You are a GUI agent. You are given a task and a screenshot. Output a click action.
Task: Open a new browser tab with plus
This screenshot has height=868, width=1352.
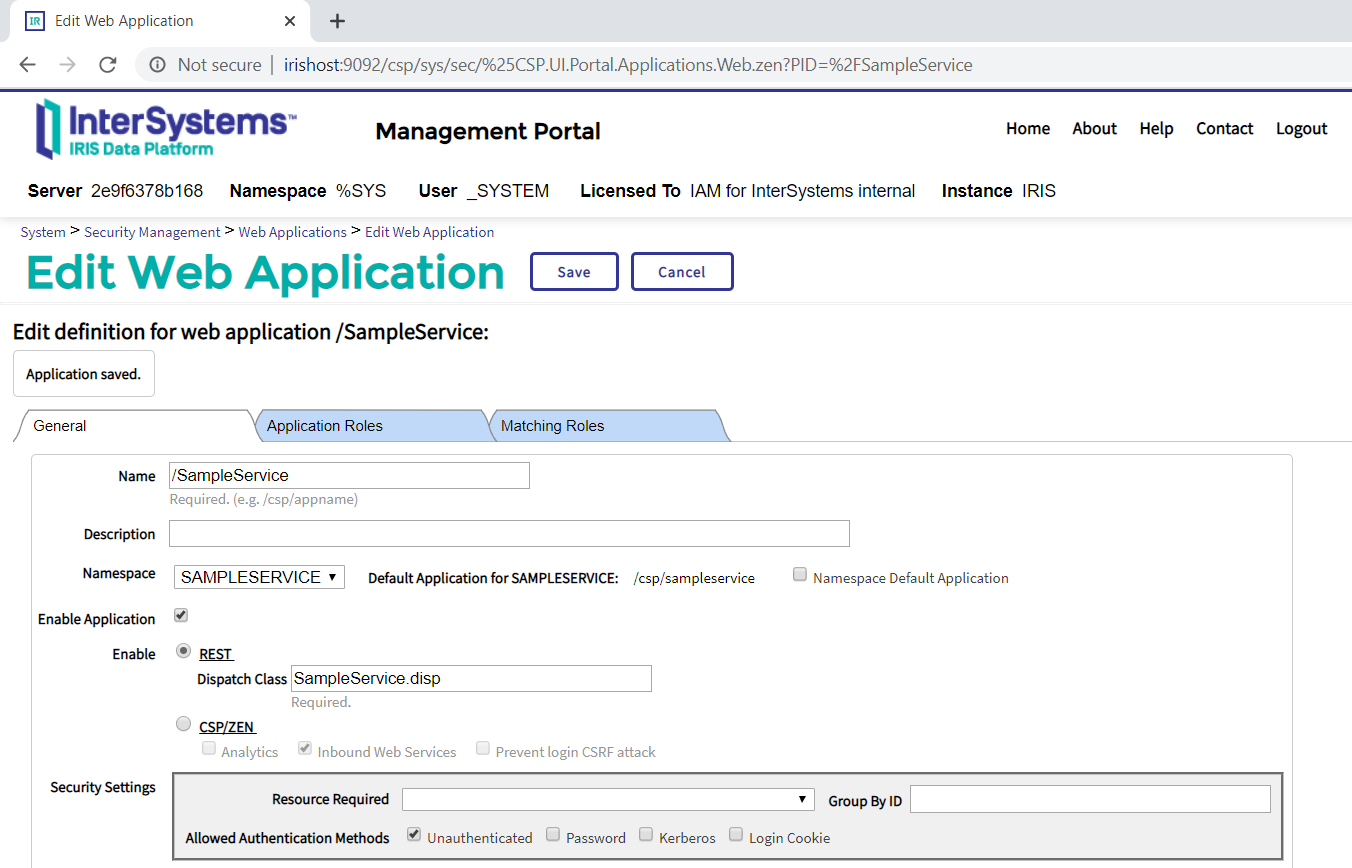pyautogui.click(x=337, y=21)
